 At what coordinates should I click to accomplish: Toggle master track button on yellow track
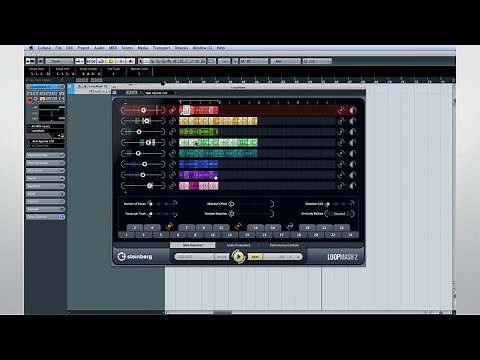(x=172, y=121)
